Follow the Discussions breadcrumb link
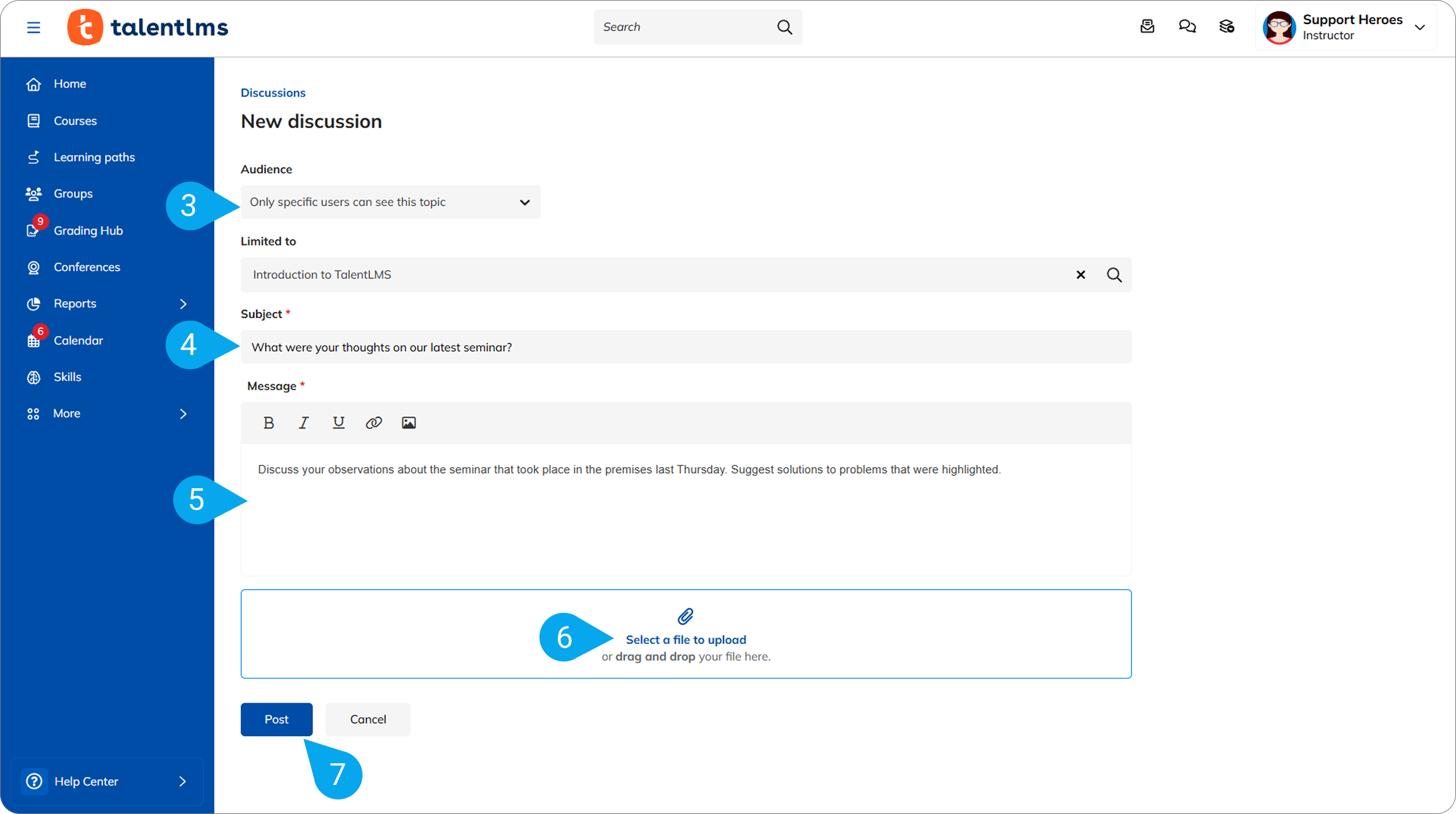The height and width of the screenshot is (814, 1456). tap(273, 92)
